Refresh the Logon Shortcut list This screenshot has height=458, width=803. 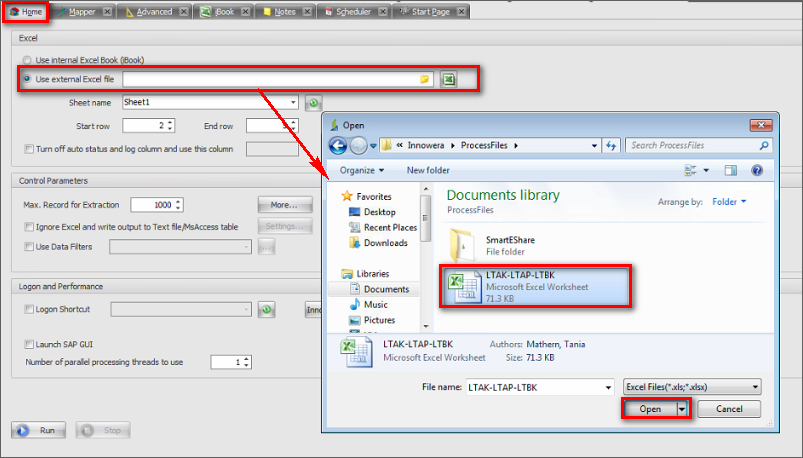[x=266, y=310]
